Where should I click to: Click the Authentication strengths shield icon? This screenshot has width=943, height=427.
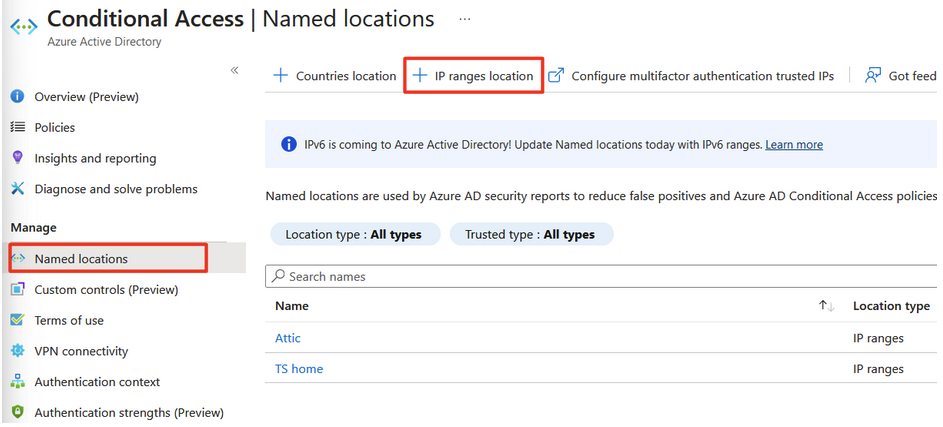point(17,412)
